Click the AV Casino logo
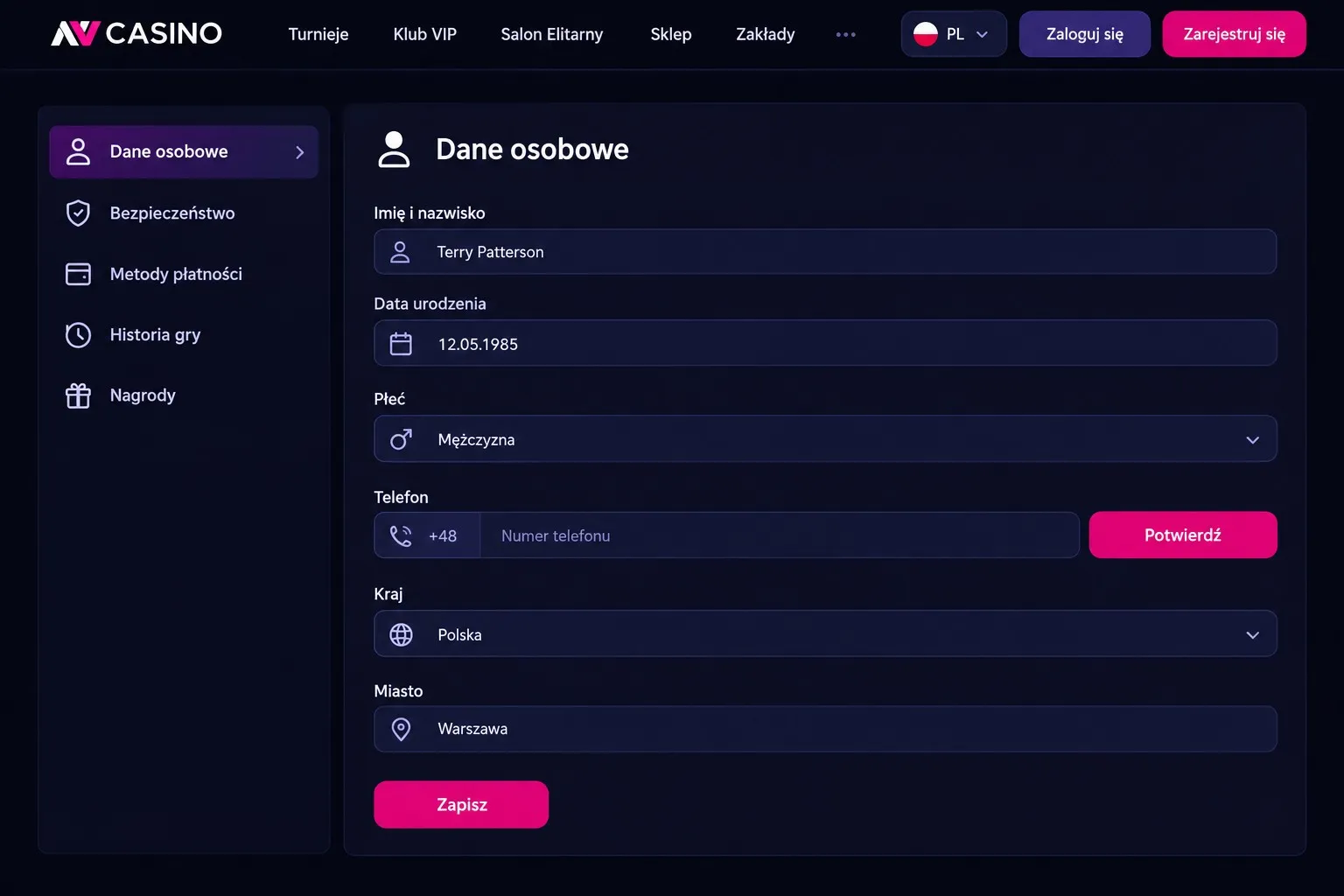This screenshot has height=896, width=1344. 136,34
